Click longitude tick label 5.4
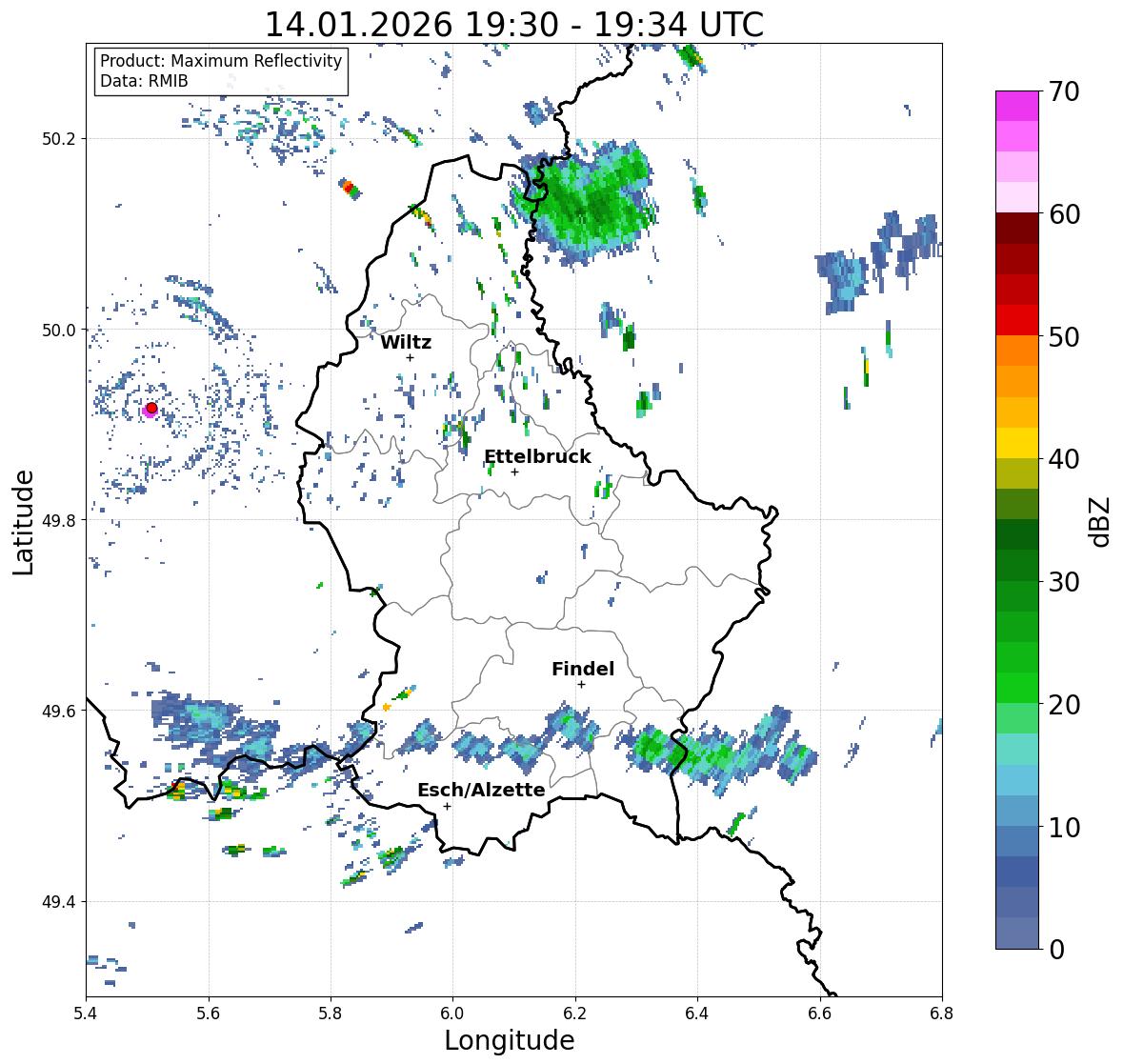1123x1064 pixels. [x=86, y=1014]
